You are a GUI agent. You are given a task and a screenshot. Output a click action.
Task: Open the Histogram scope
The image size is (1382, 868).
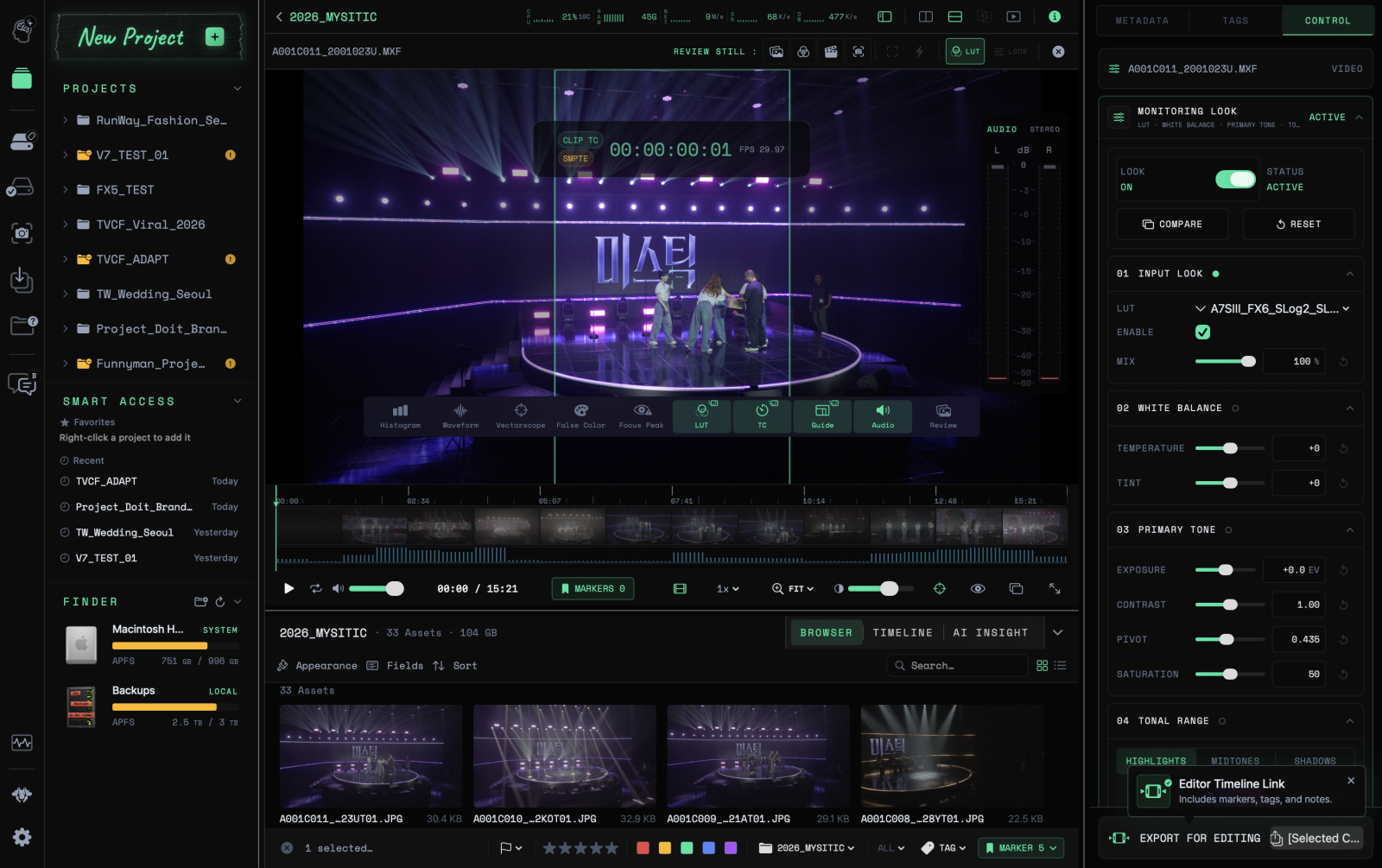(400, 415)
